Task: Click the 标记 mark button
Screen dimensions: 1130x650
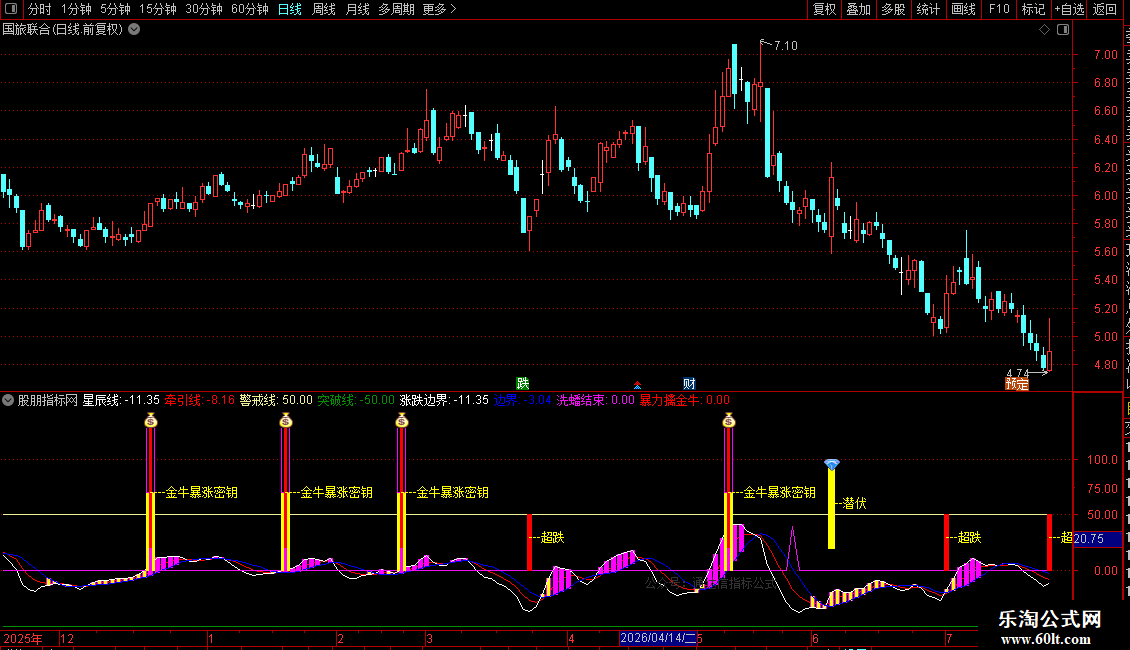Action: (x=1033, y=9)
